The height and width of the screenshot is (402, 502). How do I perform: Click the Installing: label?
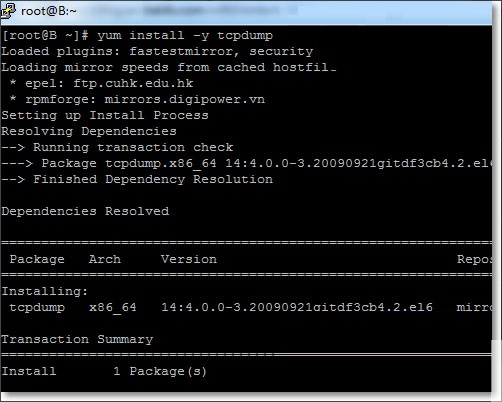[45, 291]
